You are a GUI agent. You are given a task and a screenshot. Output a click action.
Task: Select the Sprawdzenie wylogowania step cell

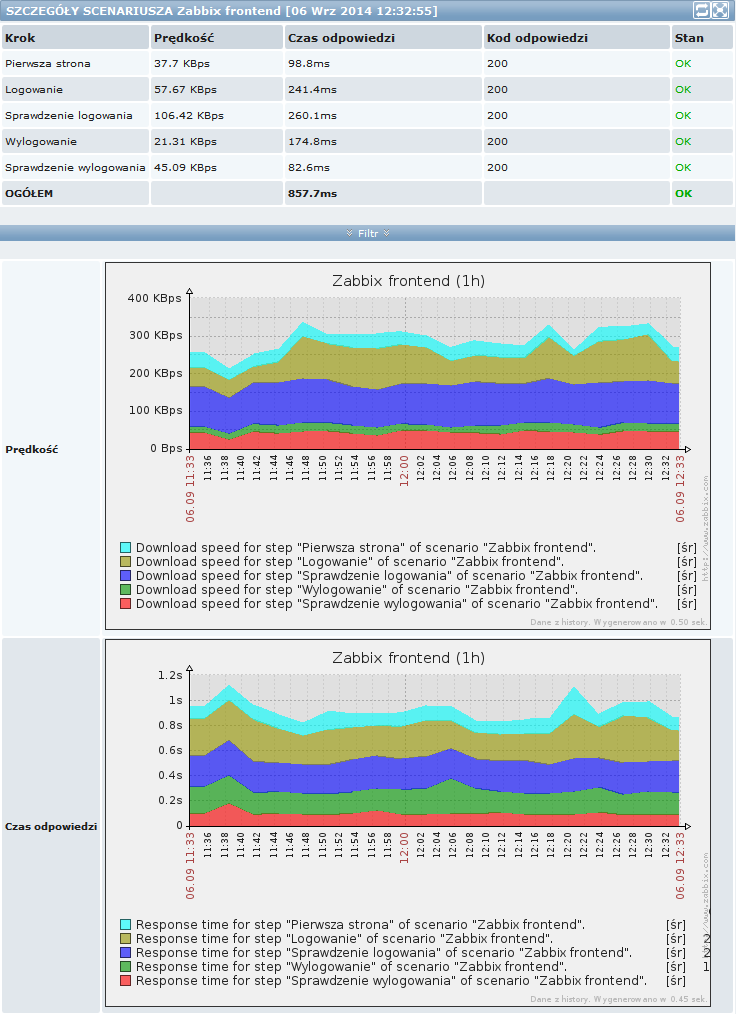coord(75,167)
